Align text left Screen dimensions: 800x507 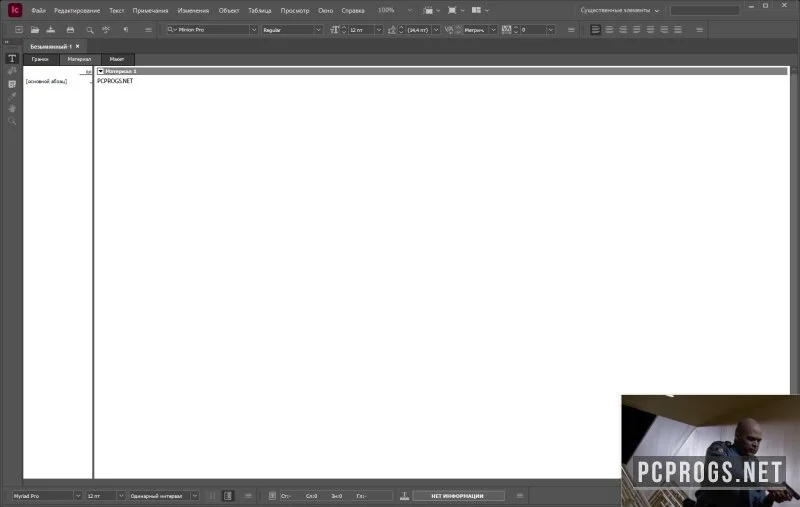(595, 30)
